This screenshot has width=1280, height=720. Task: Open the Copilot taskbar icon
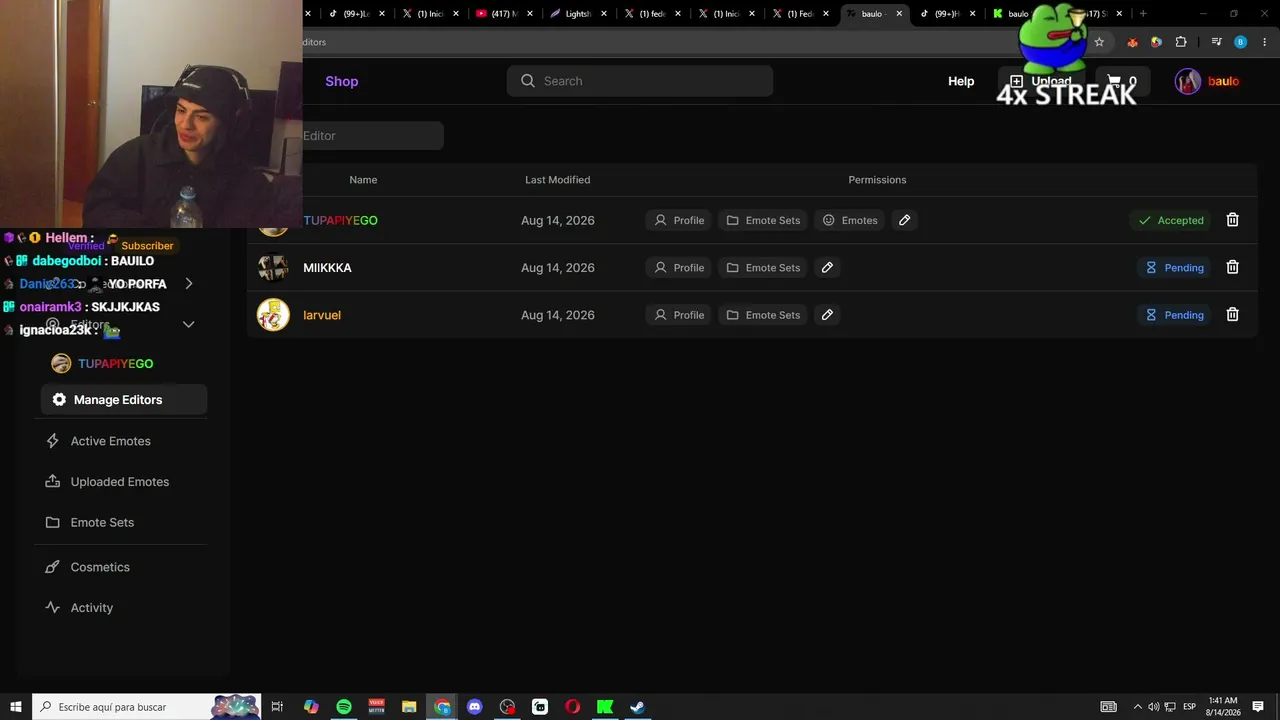point(311,707)
